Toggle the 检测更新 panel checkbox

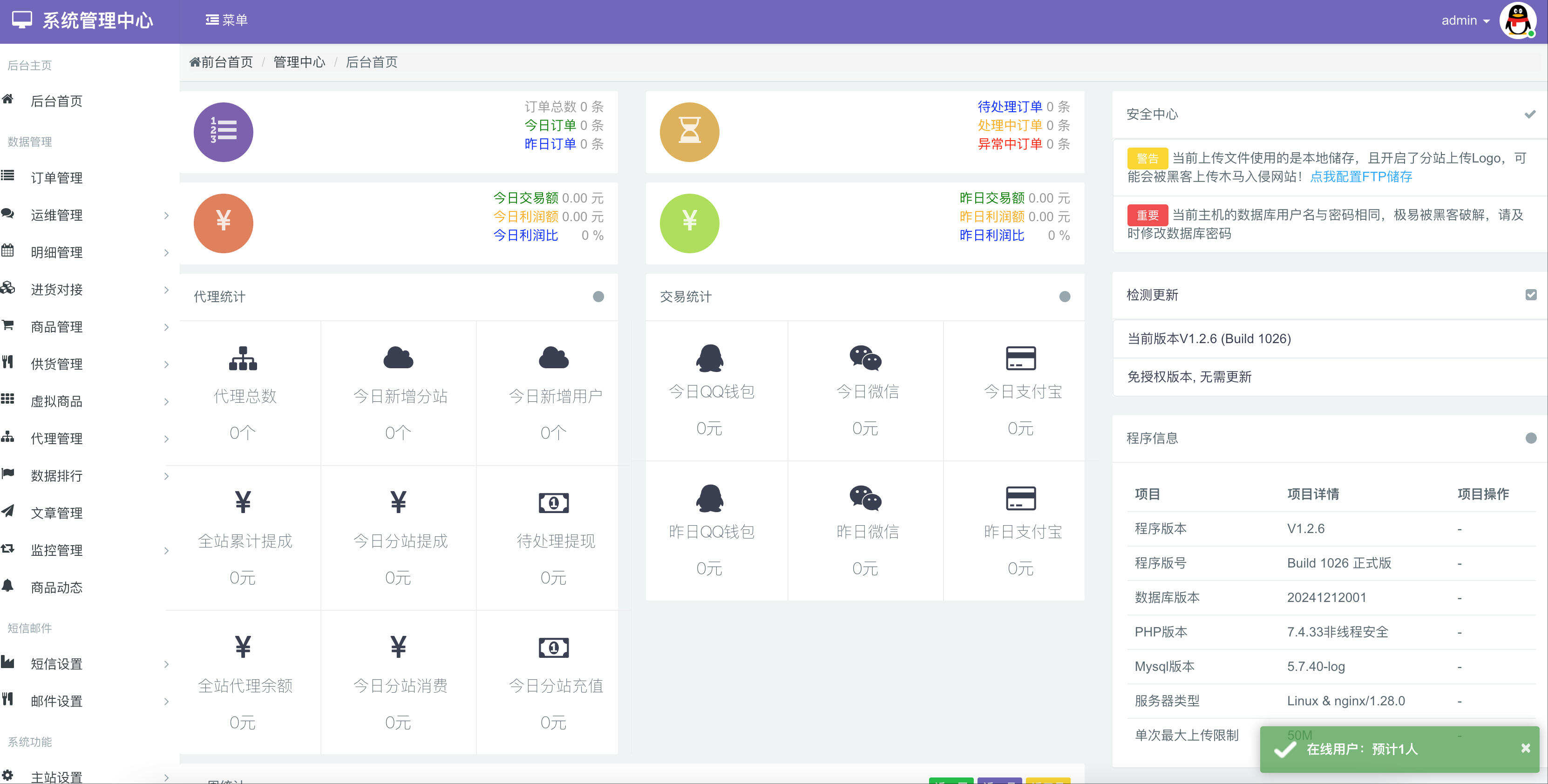(1531, 294)
